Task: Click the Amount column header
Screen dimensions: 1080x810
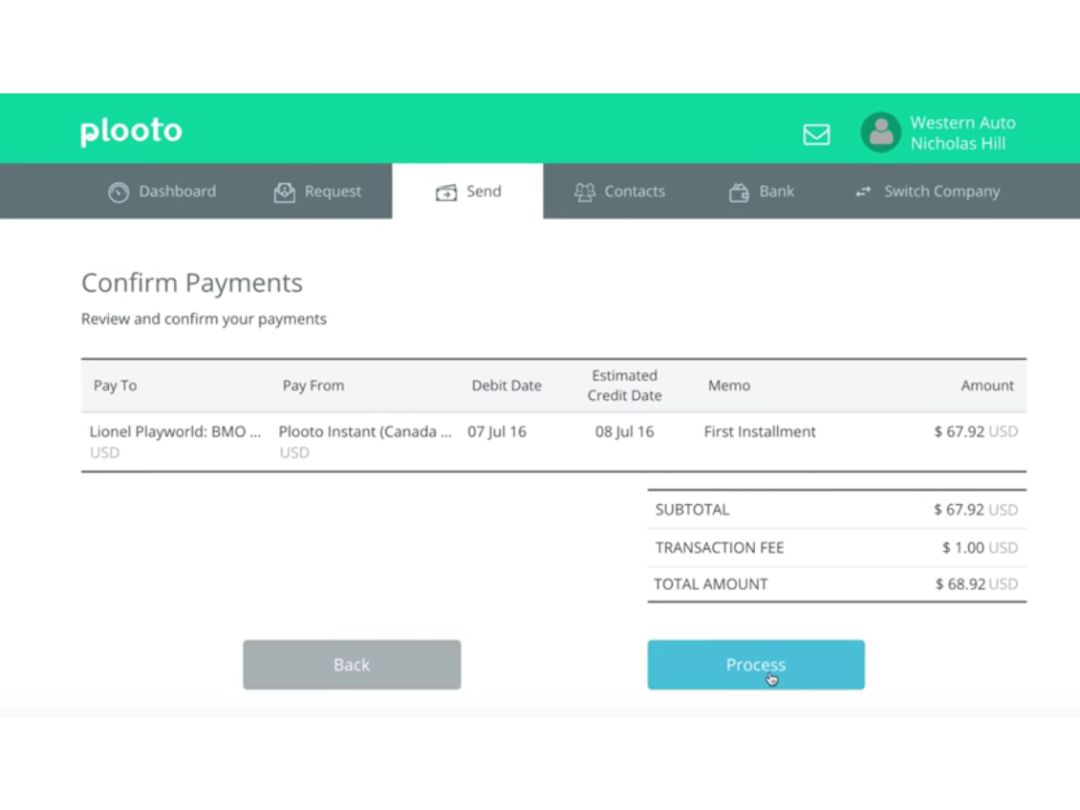Action: click(x=987, y=386)
